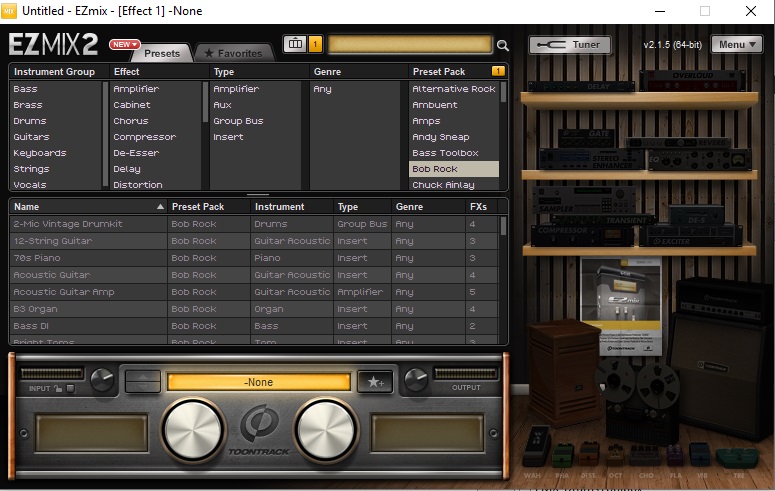Select the Alternative Rock preset pack

point(454,89)
